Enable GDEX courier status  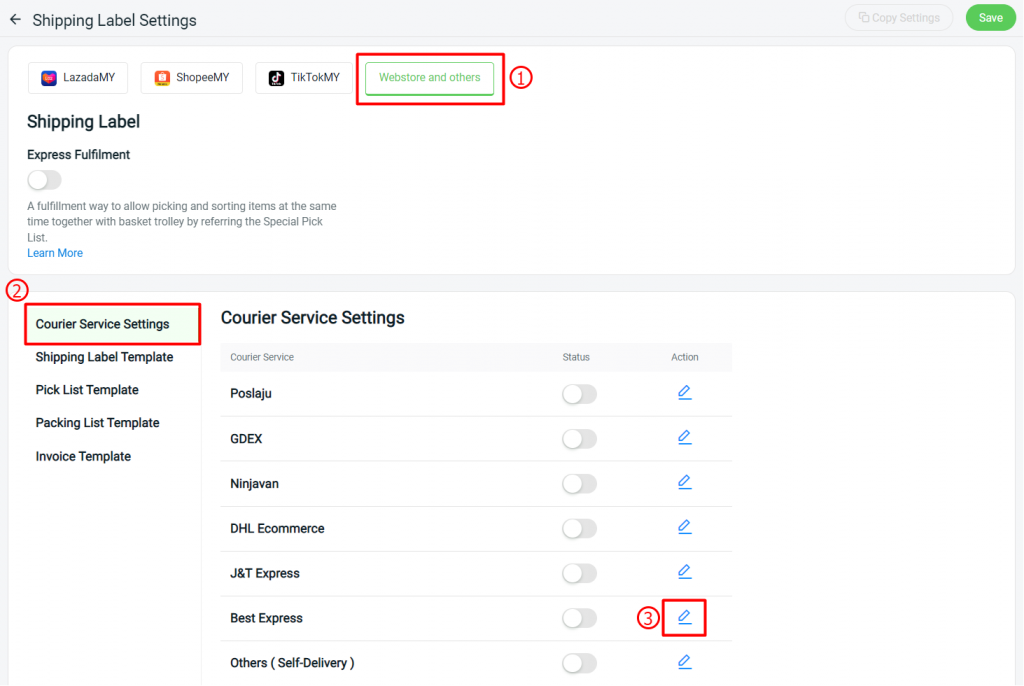[579, 439]
